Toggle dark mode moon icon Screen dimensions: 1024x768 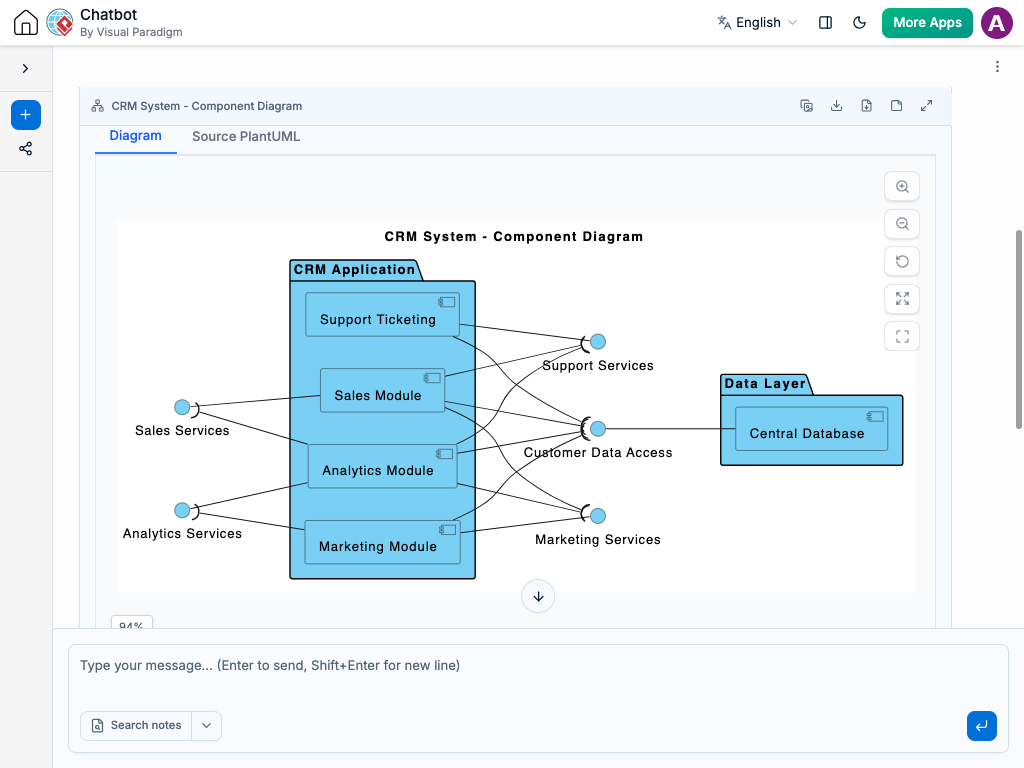click(x=859, y=23)
